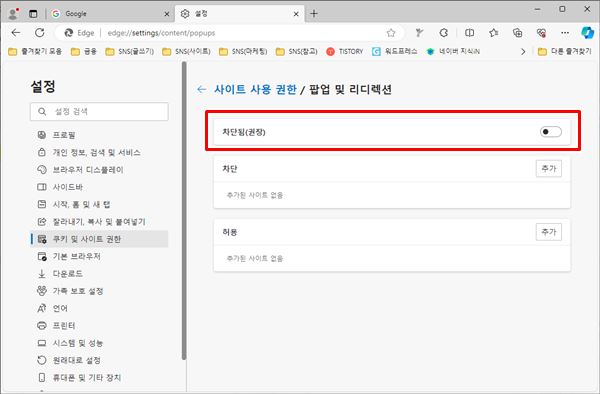Click the browser back arrow
Screen dimensions: 600x394
(16, 33)
